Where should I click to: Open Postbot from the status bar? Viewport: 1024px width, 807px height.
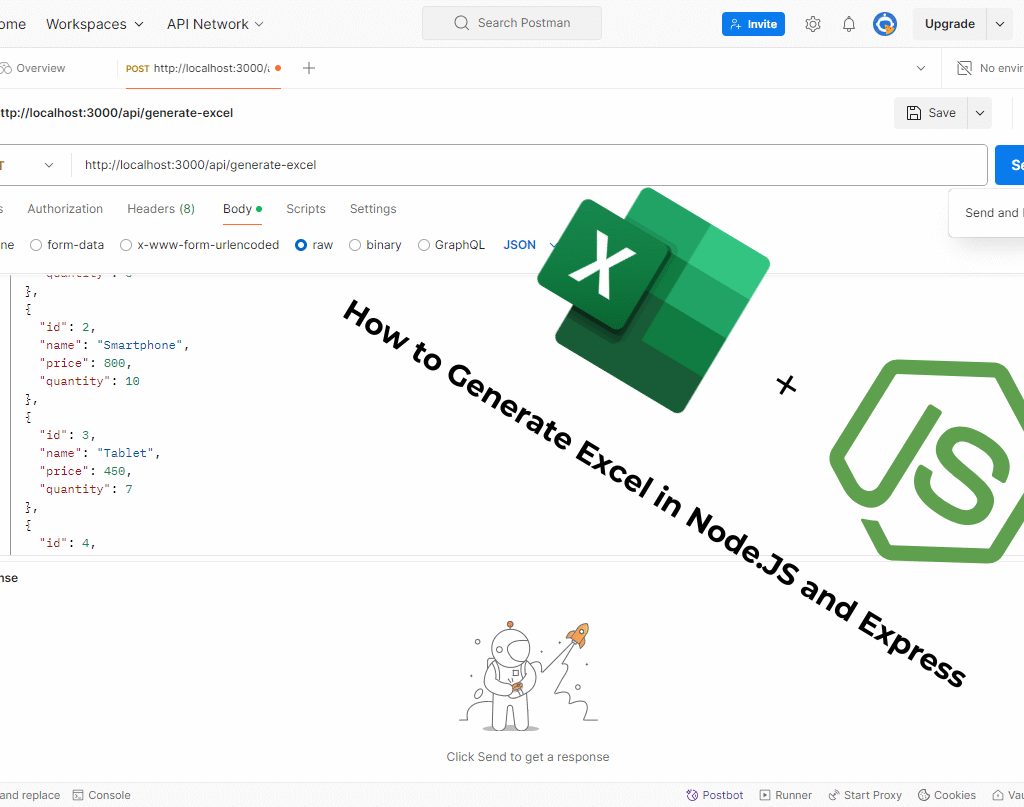714,795
